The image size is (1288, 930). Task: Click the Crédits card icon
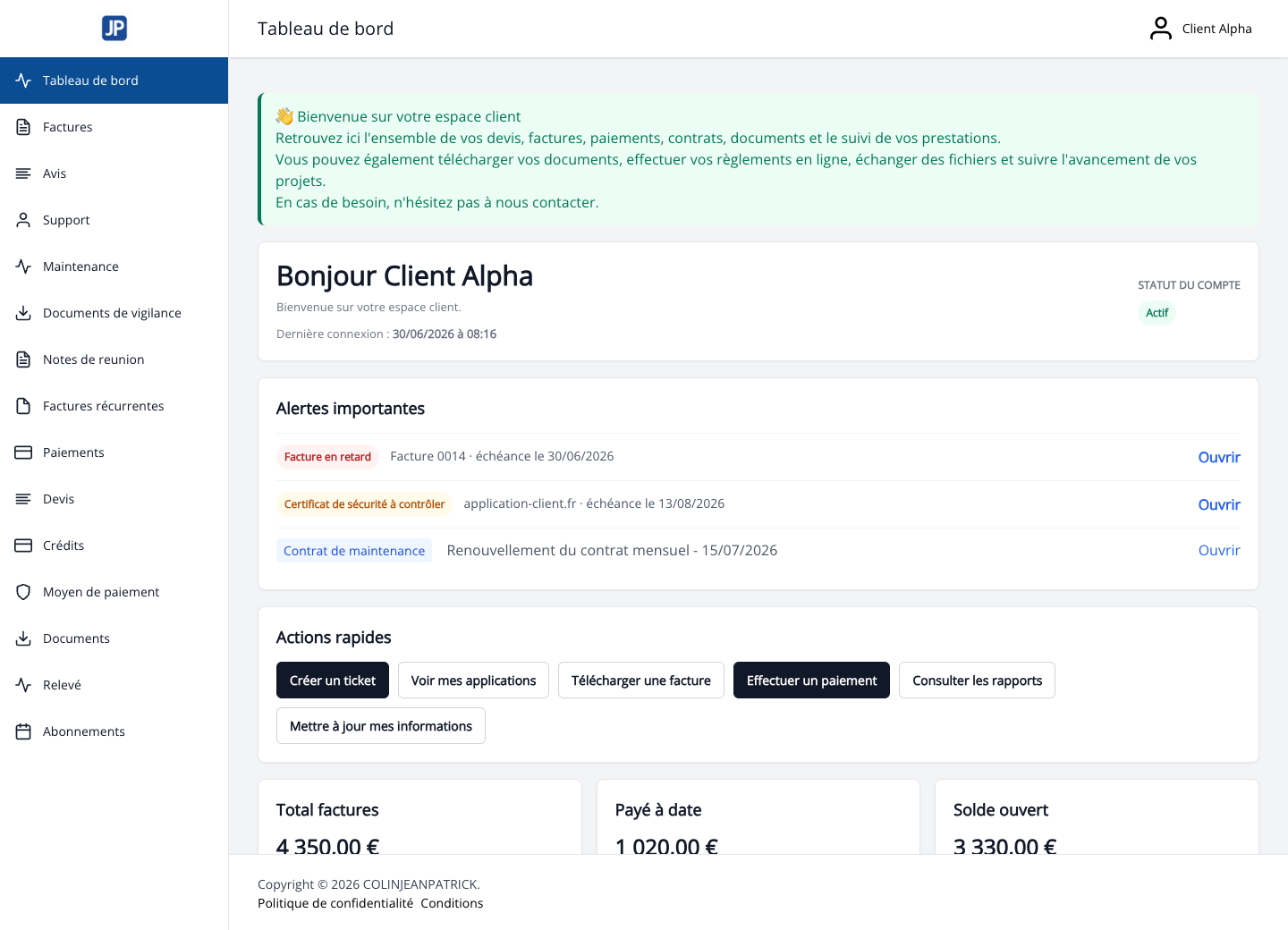pyautogui.click(x=23, y=545)
